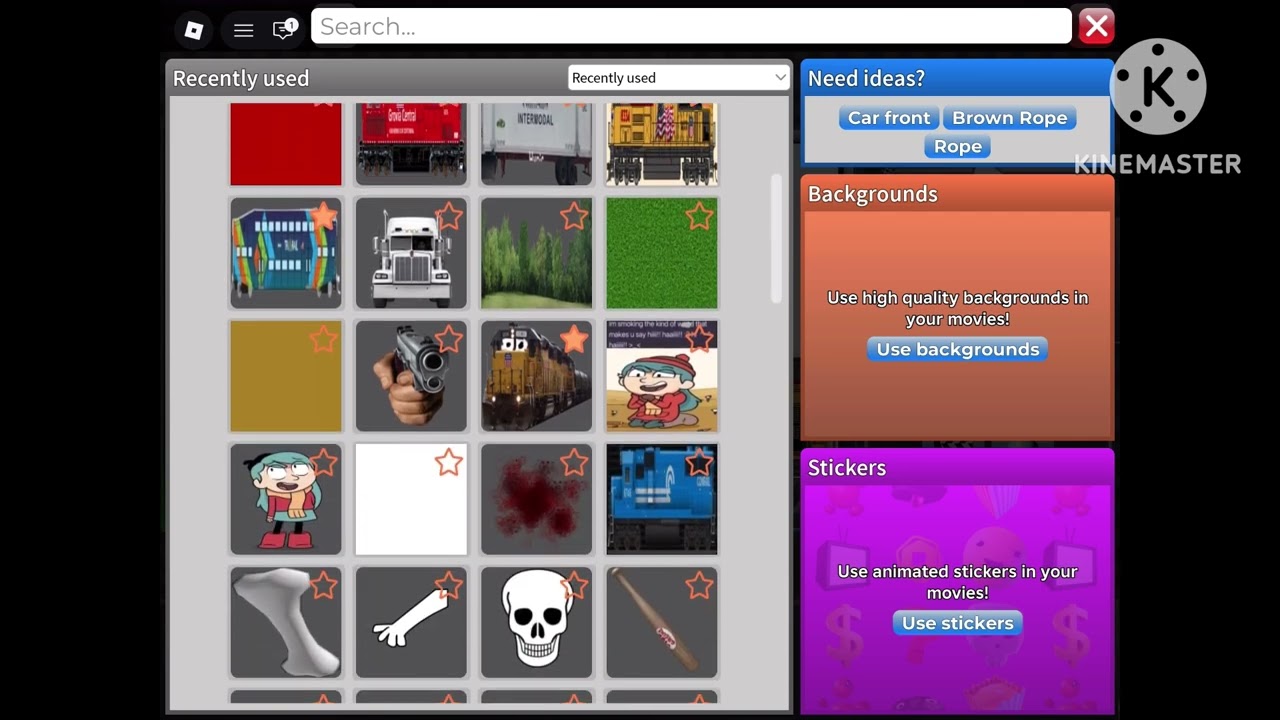The width and height of the screenshot is (1280, 720).
Task: Unfavorite the yellow freight train star
Action: 574,339
